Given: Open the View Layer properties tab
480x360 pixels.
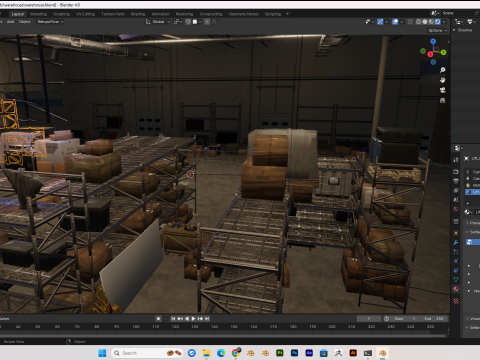Looking at the screenshot, I should coord(456,190).
